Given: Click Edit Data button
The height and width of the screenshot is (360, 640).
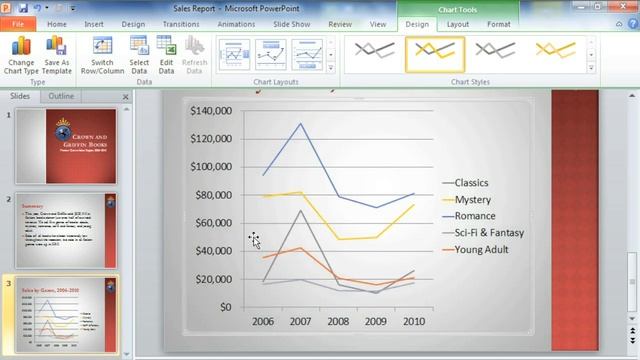Looking at the screenshot, I should coord(166,55).
